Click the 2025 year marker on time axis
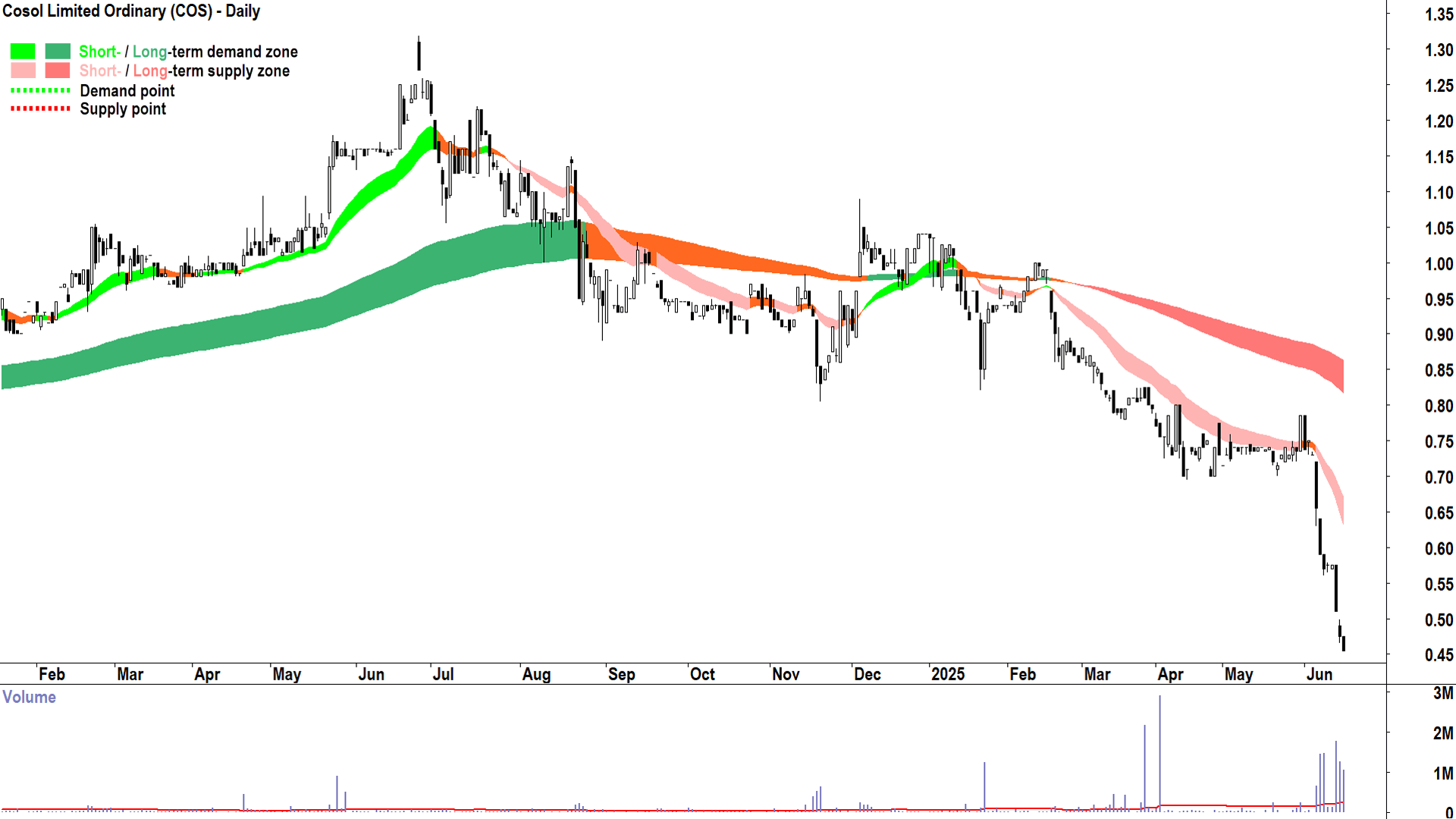 click(948, 674)
